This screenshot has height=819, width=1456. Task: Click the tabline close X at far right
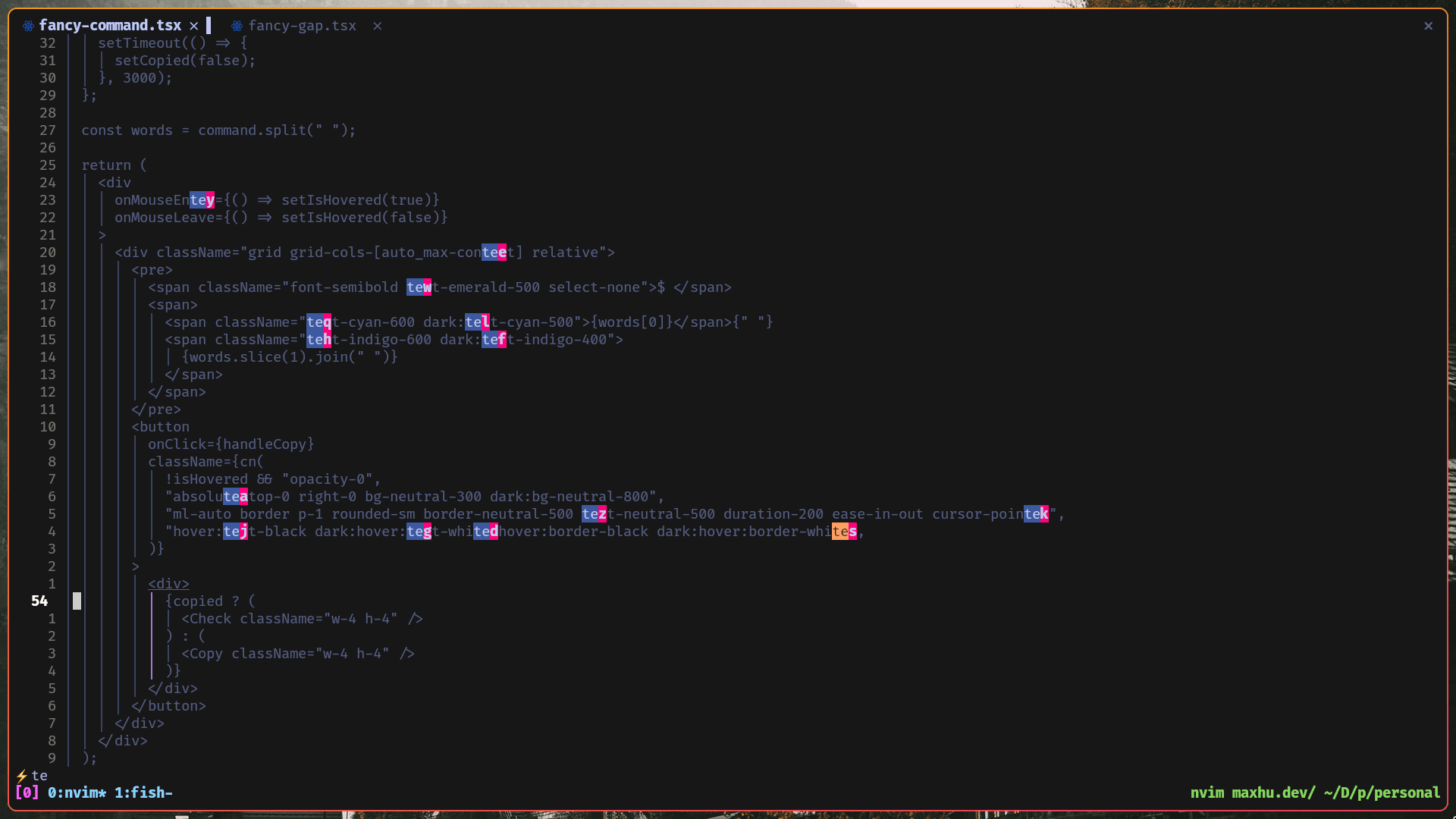[x=1428, y=26]
